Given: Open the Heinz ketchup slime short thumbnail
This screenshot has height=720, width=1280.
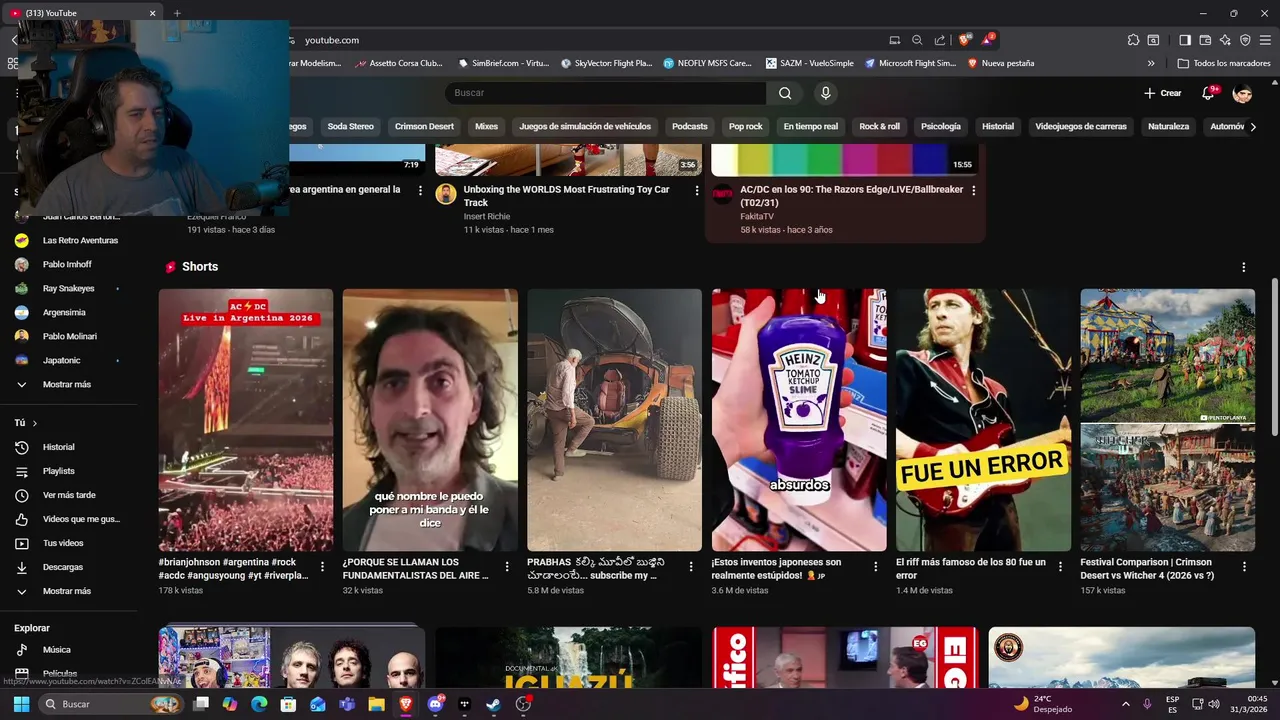Looking at the screenshot, I should click(799, 420).
